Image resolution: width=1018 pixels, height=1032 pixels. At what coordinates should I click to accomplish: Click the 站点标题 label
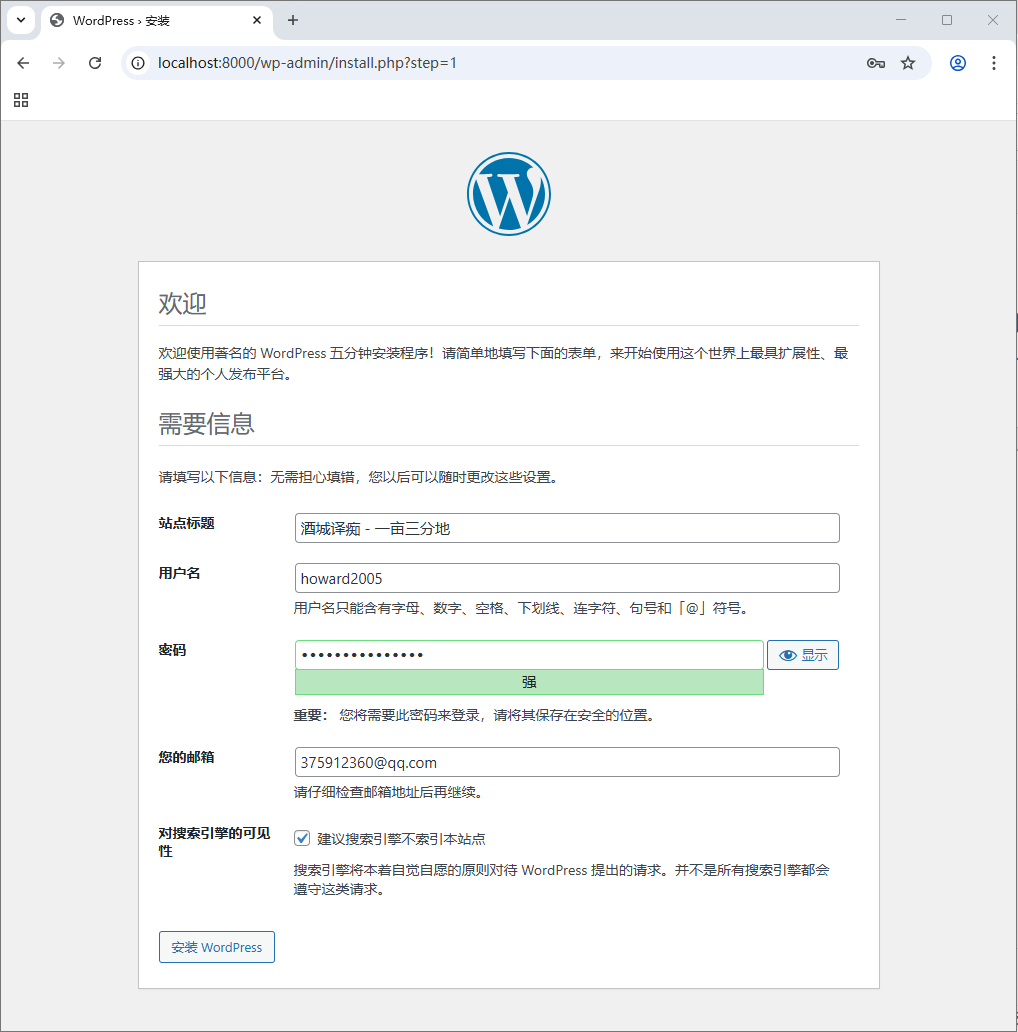pyautogui.click(x=186, y=523)
